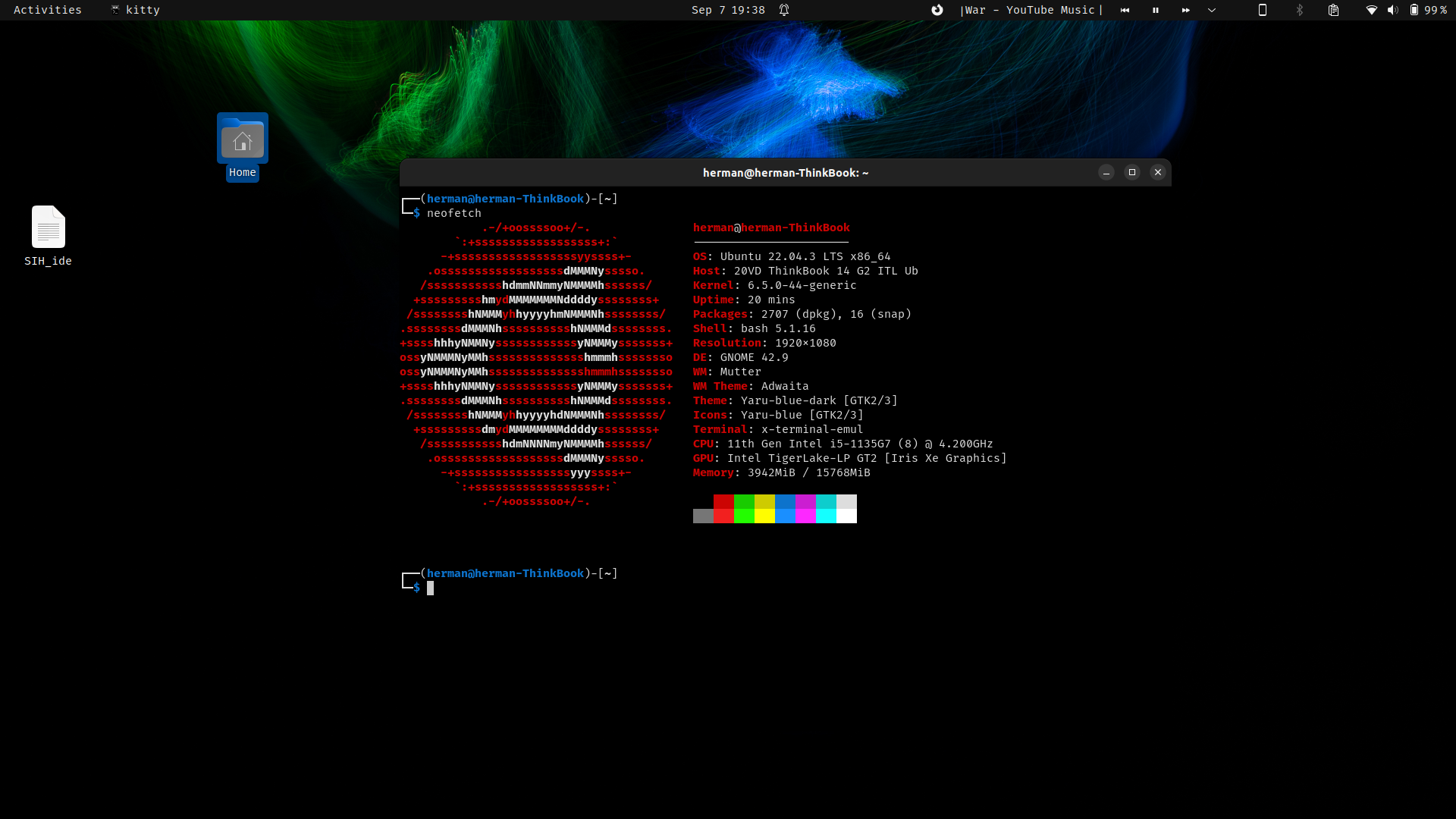Click the CPU: 11th Gen Intel line
Viewport: 1456px width, 819px height.
coord(843,444)
